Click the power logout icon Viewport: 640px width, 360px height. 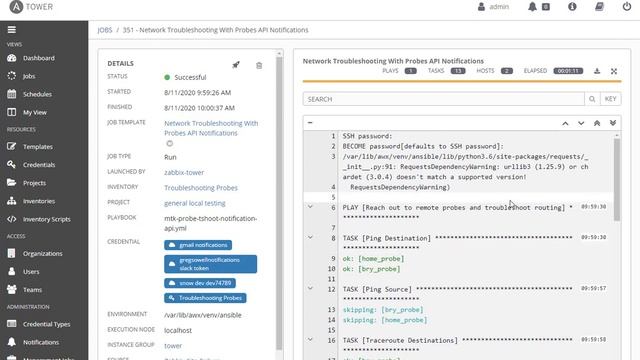point(627,7)
